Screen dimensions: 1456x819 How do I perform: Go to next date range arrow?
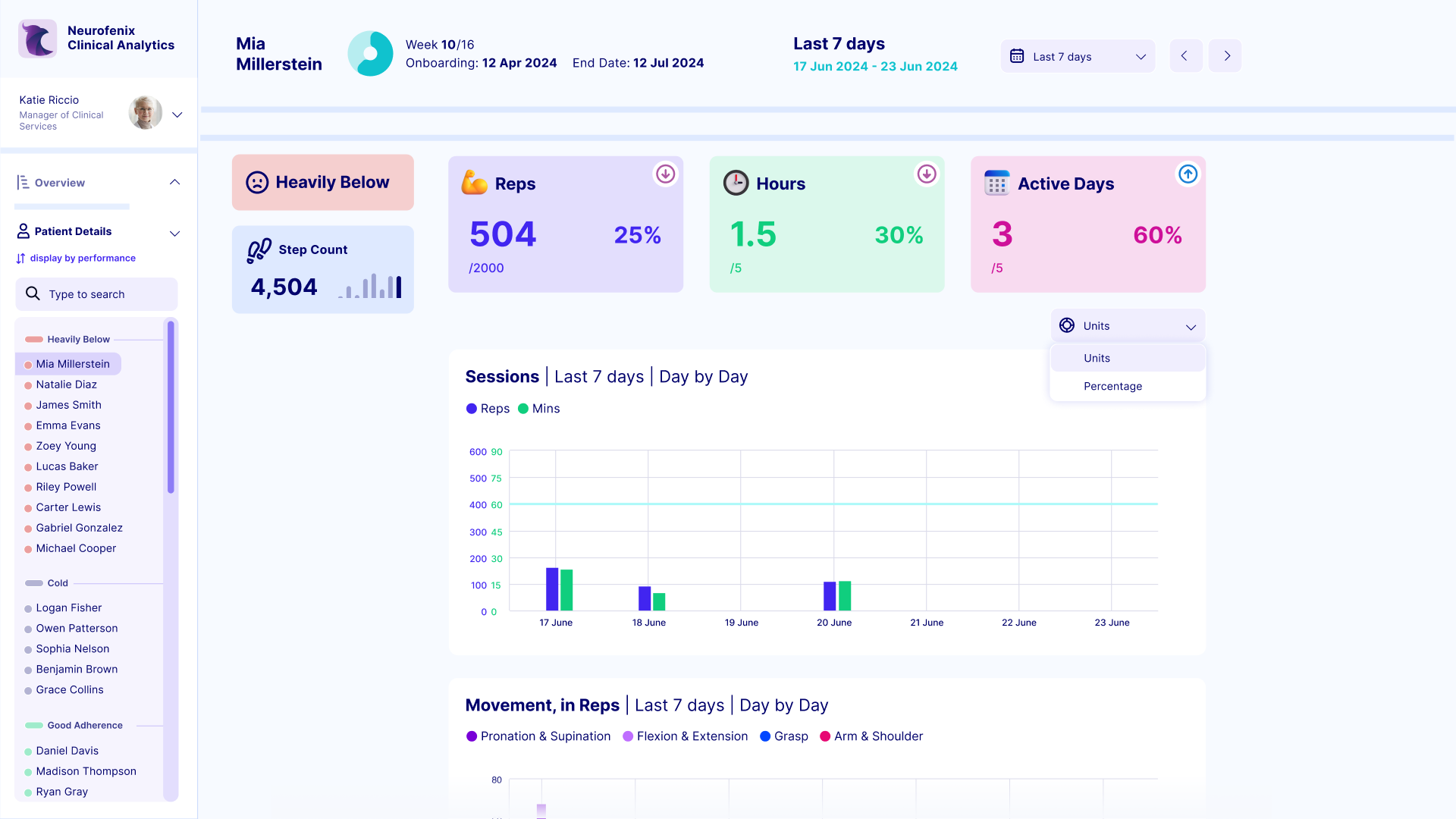tap(1225, 56)
